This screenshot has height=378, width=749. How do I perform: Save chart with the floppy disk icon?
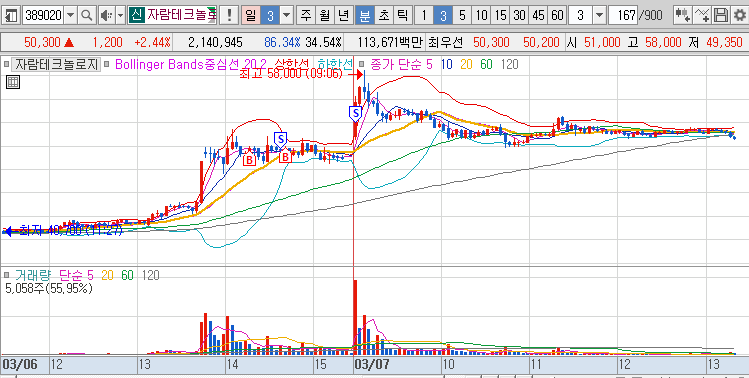(720, 16)
